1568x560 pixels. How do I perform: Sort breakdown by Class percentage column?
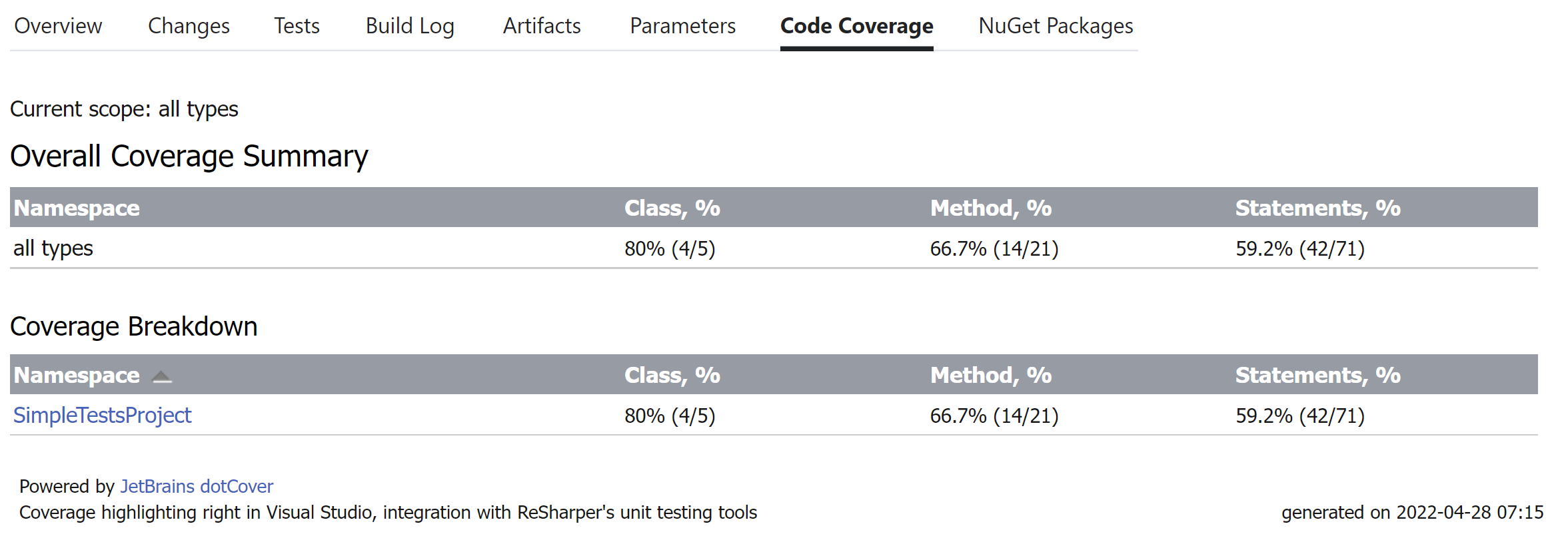pyautogui.click(x=672, y=375)
